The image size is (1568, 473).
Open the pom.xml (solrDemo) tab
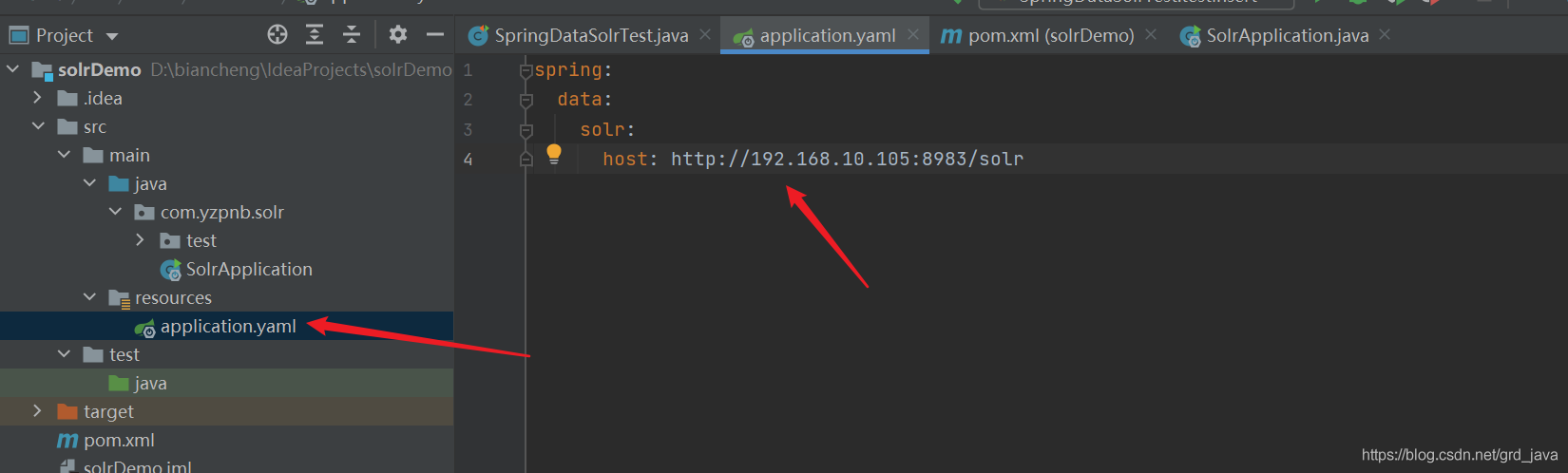click(x=1051, y=36)
